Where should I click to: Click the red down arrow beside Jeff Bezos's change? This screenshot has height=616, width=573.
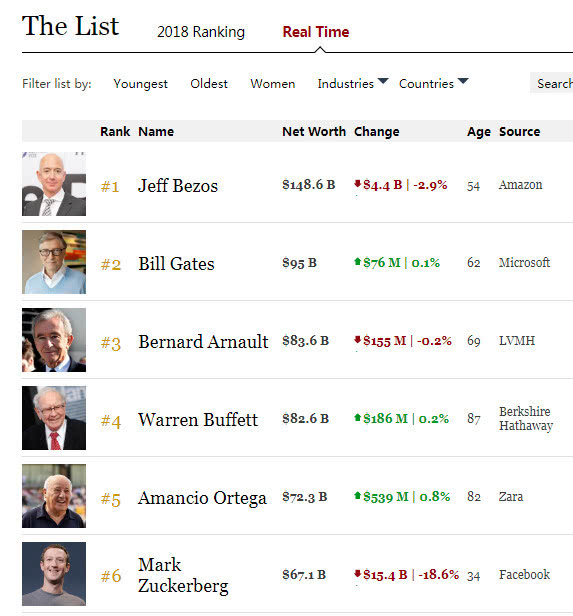coord(357,183)
